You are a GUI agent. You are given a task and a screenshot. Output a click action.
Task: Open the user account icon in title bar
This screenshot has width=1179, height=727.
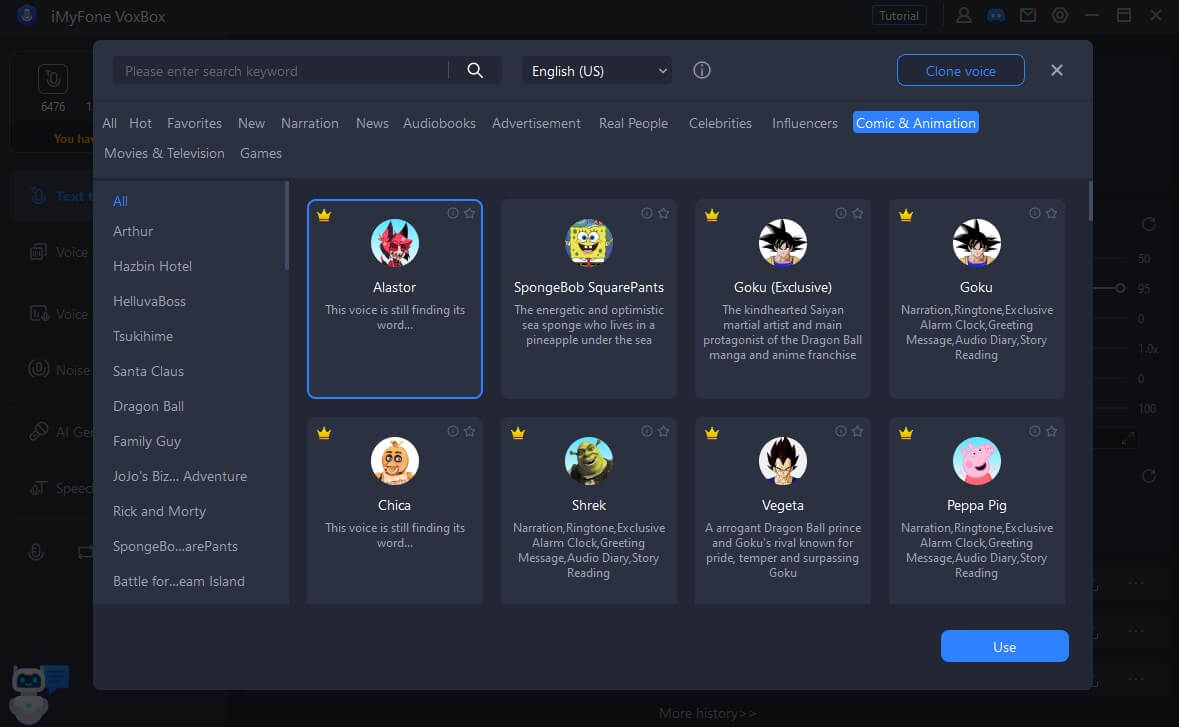[963, 15]
